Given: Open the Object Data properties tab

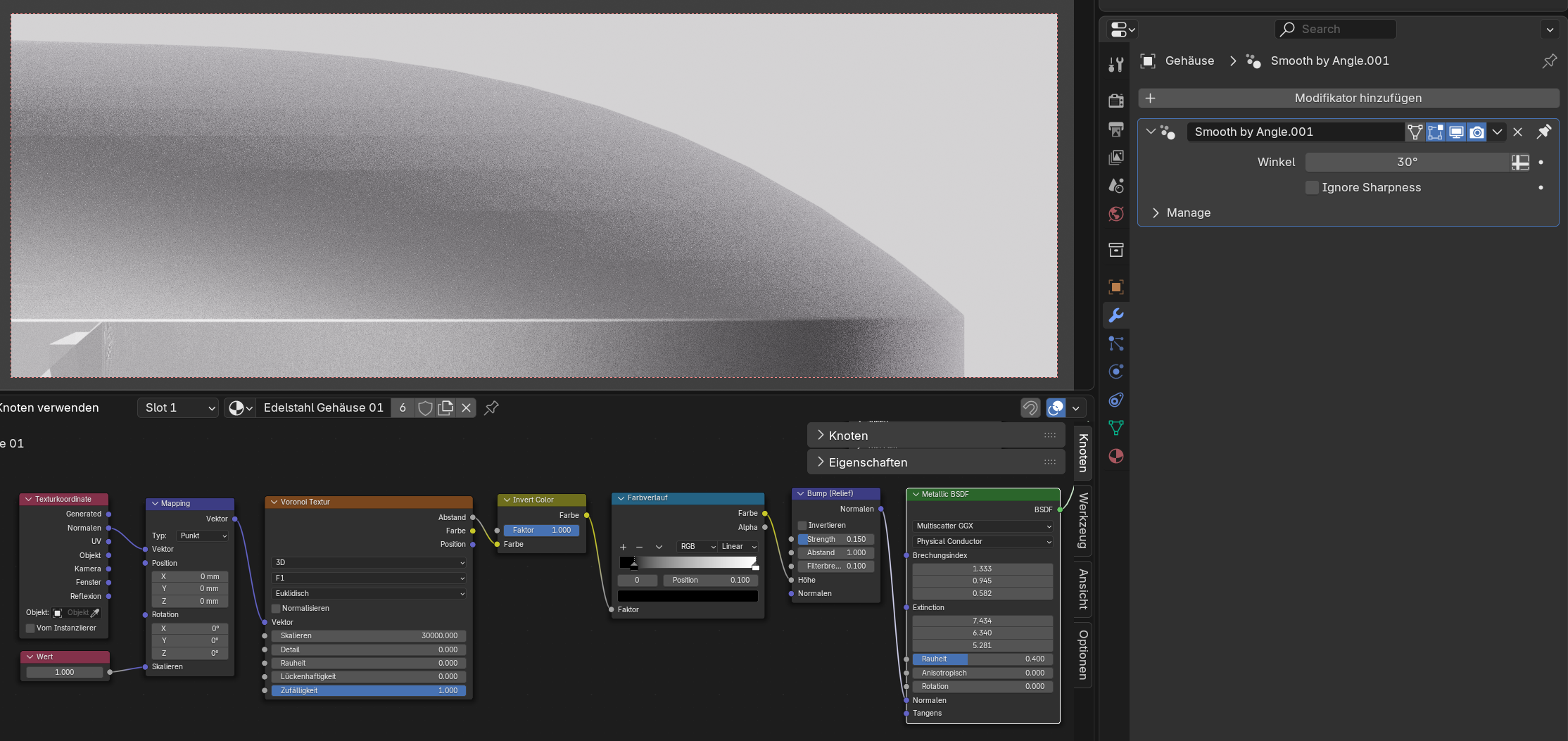Looking at the screenshot, I should click(x=1115, y=428).
